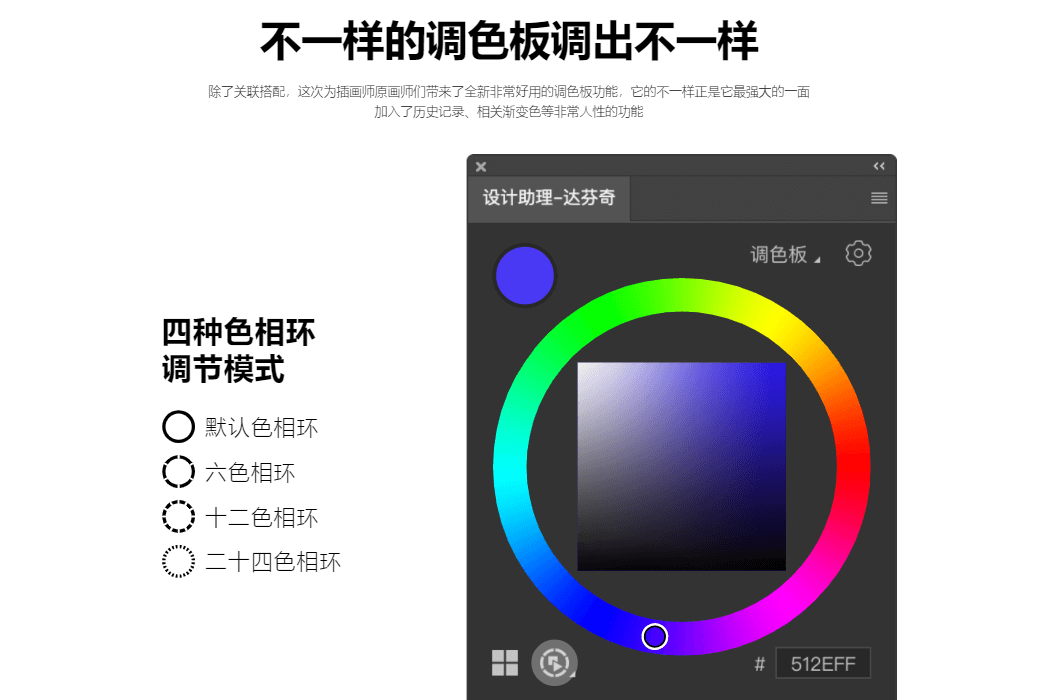Click the four-square grid swatches icon
Screen dimensions: 1040x700
(505, 662)
